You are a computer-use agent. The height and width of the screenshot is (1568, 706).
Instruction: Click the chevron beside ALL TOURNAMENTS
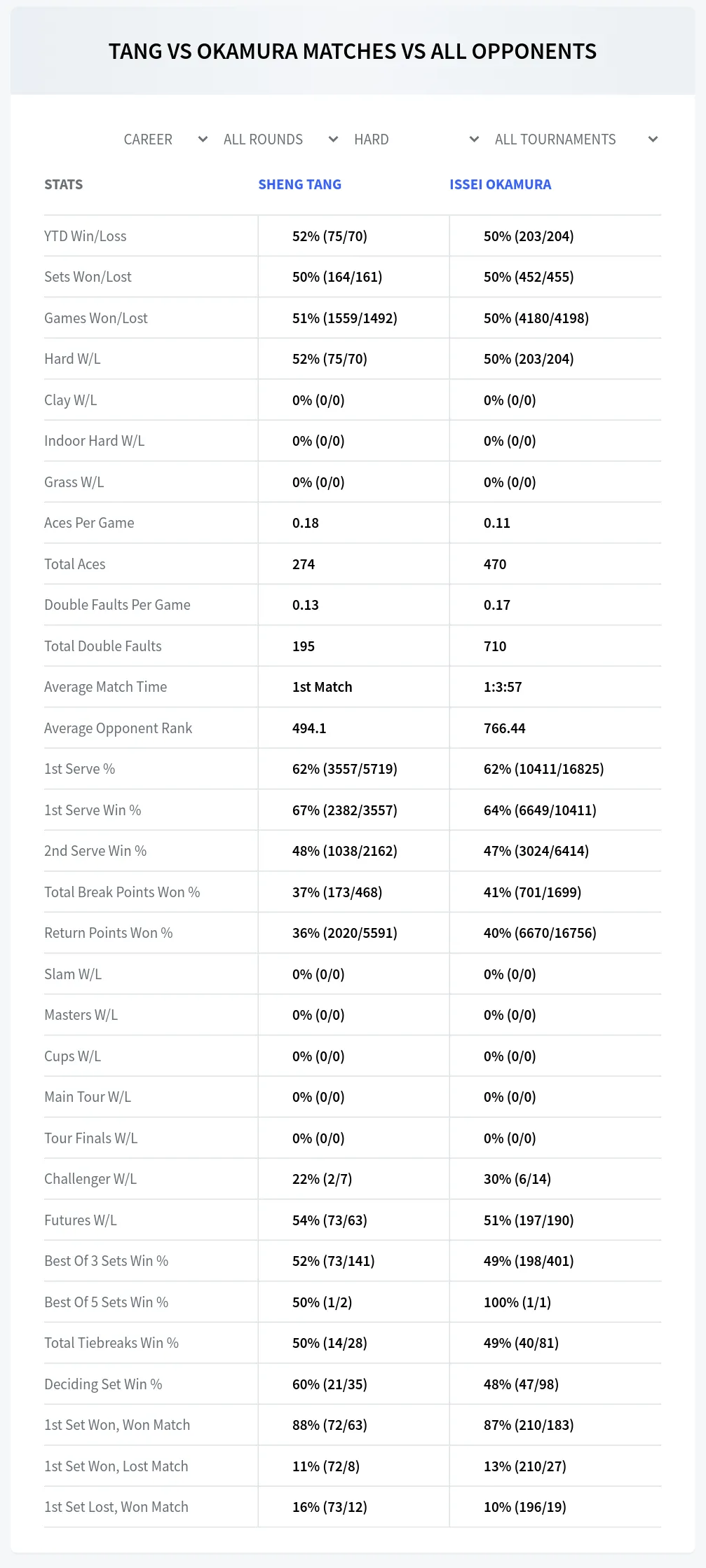[653, 139]
